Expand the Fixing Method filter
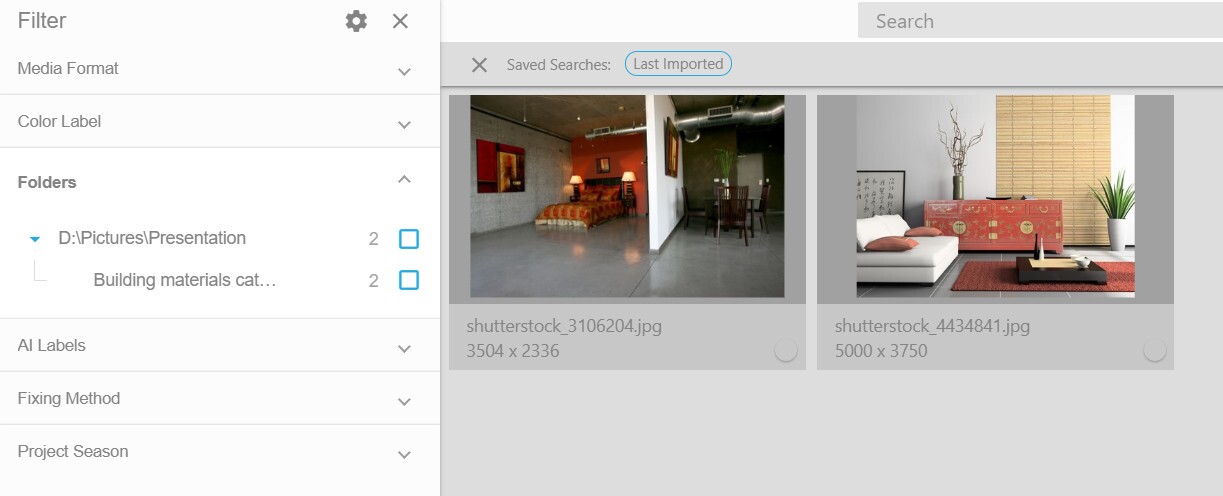Image resolution: width=1223 pixels, height=496 pixels. coord(404,401)
